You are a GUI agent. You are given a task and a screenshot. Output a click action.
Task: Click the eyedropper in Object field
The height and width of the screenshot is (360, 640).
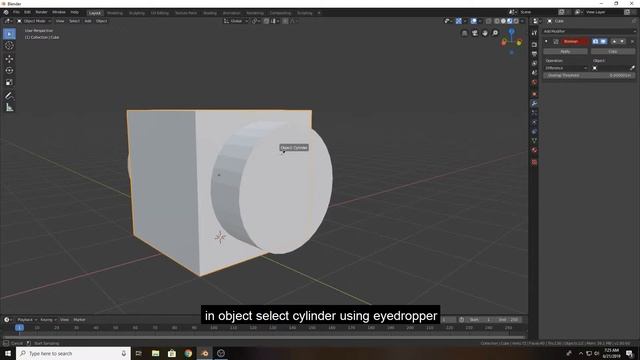click(x=632, y=68)
